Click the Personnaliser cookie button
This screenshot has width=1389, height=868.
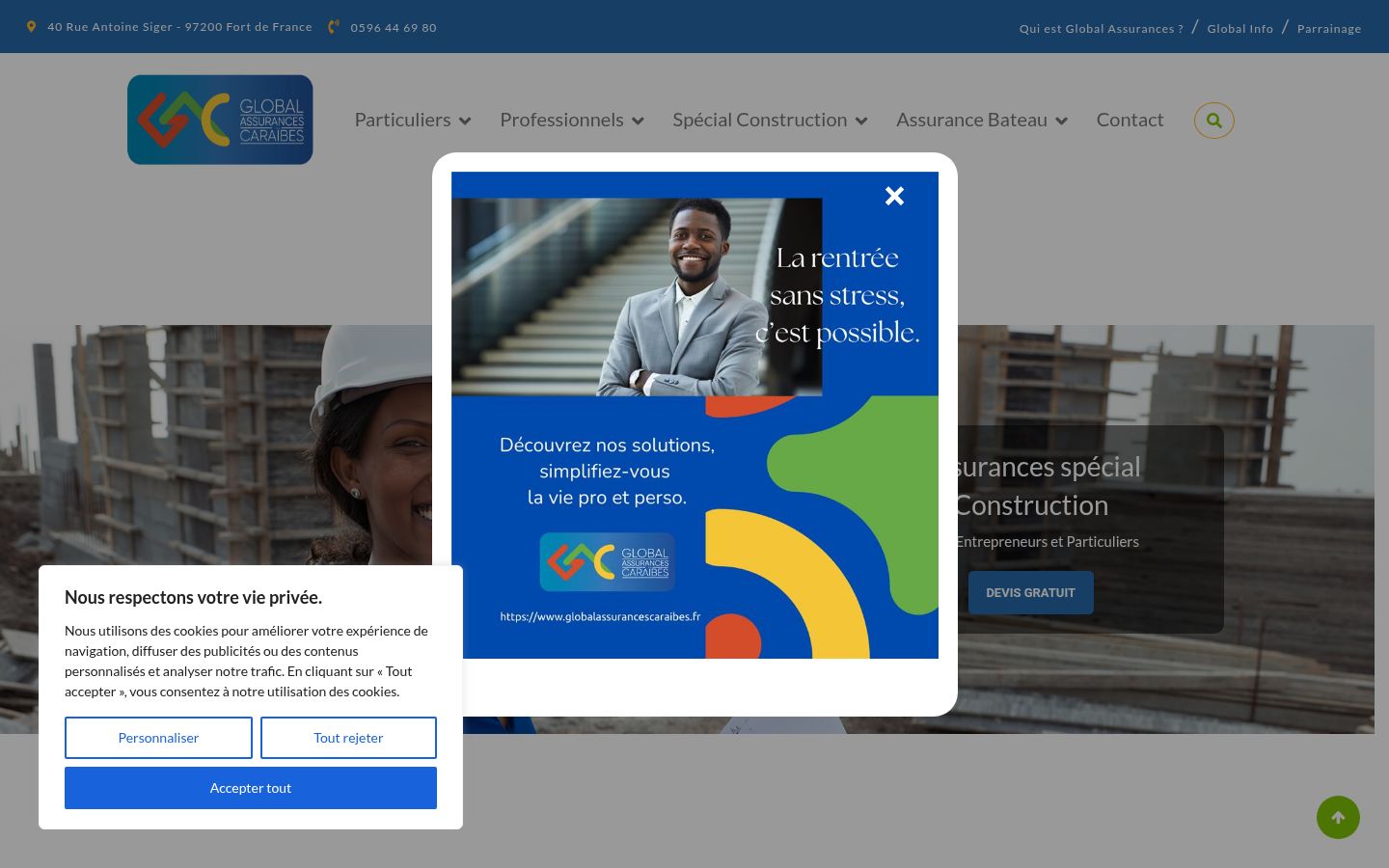[x=158, y=738]
